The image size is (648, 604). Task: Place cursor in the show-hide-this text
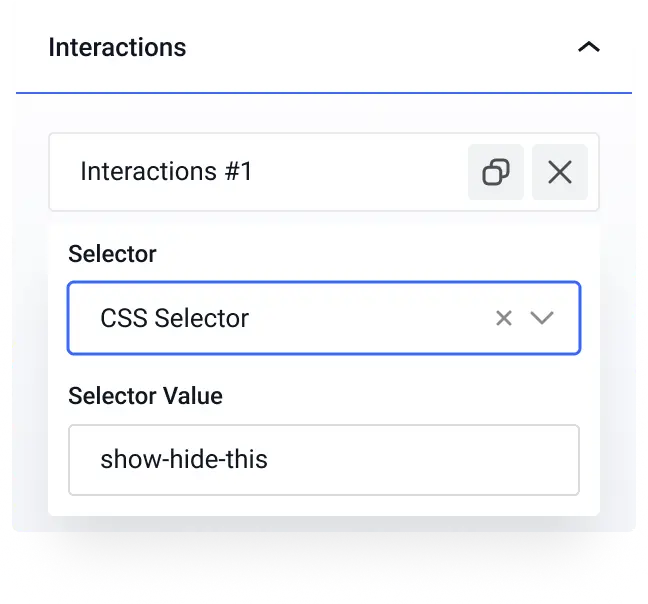click(184, 459)
